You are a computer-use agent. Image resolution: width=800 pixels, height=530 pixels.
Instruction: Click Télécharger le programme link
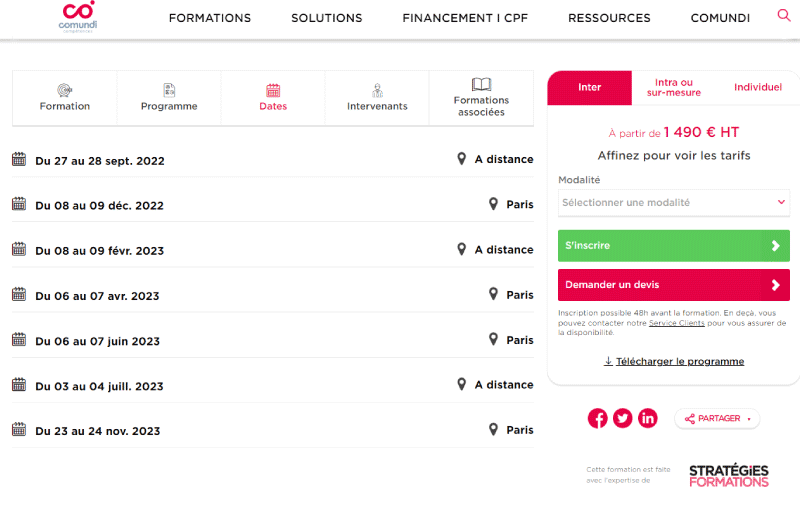coord(680,361)
